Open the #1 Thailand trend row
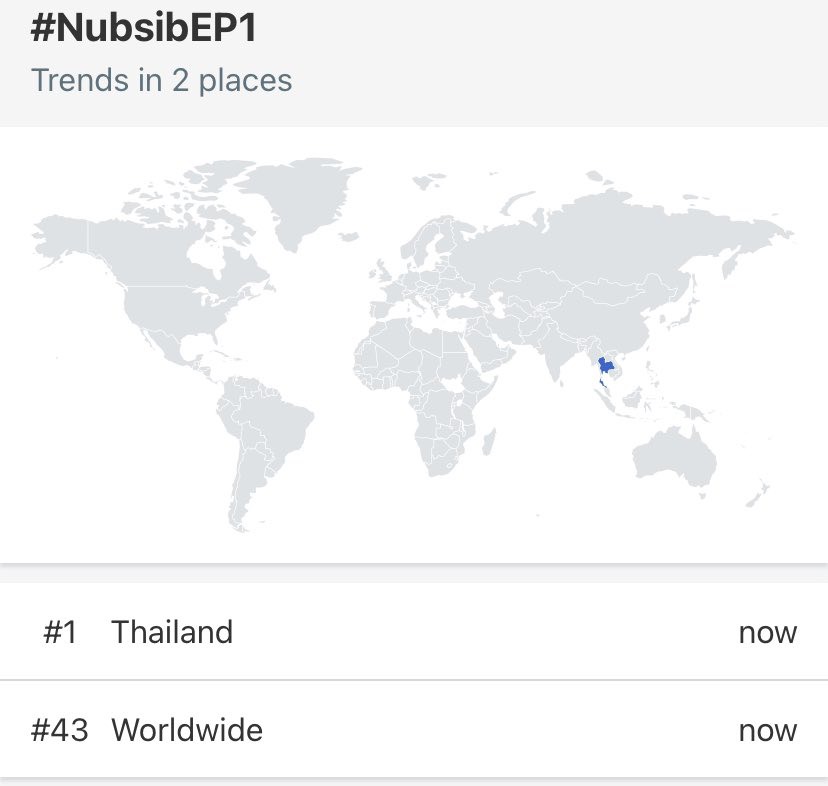 (x=414, y=632)
